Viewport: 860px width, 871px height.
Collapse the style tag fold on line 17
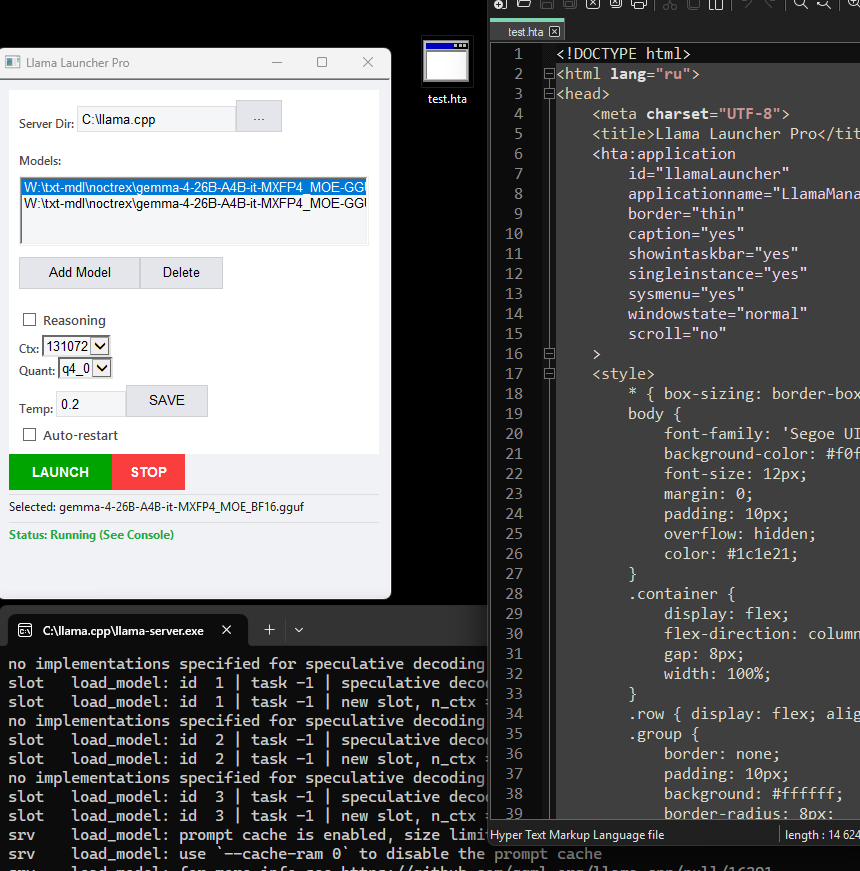click(x=549, y=373)
